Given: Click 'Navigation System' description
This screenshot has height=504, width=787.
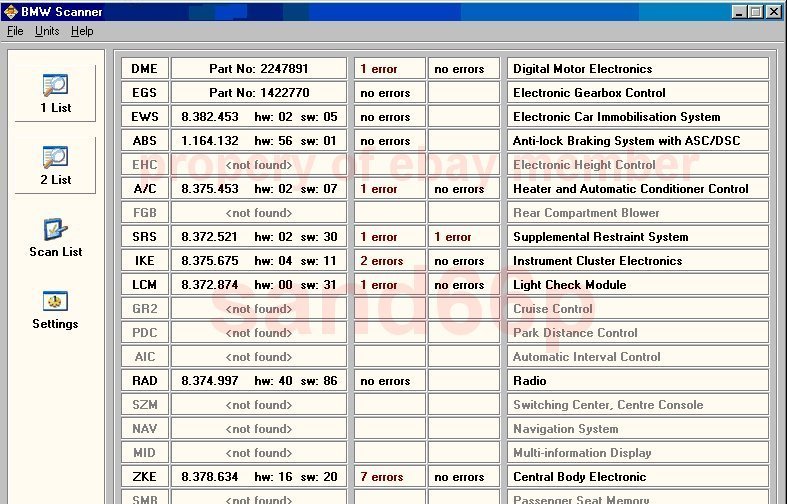Looking at the screenshot, I should click(638, 429).
